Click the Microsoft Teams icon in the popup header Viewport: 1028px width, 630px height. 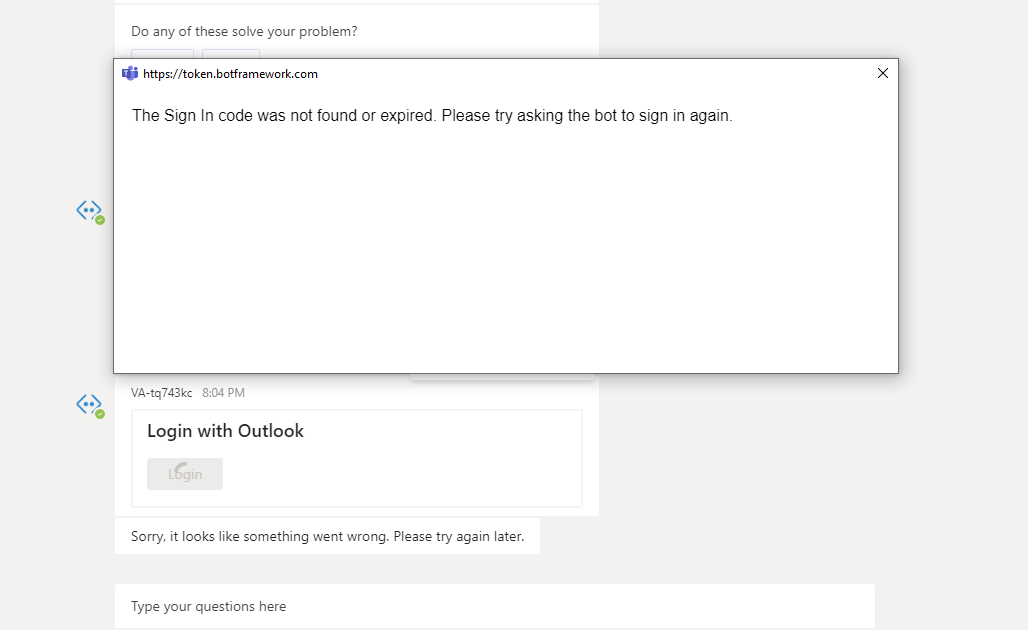pyautogui.click(x=130, y=73)
